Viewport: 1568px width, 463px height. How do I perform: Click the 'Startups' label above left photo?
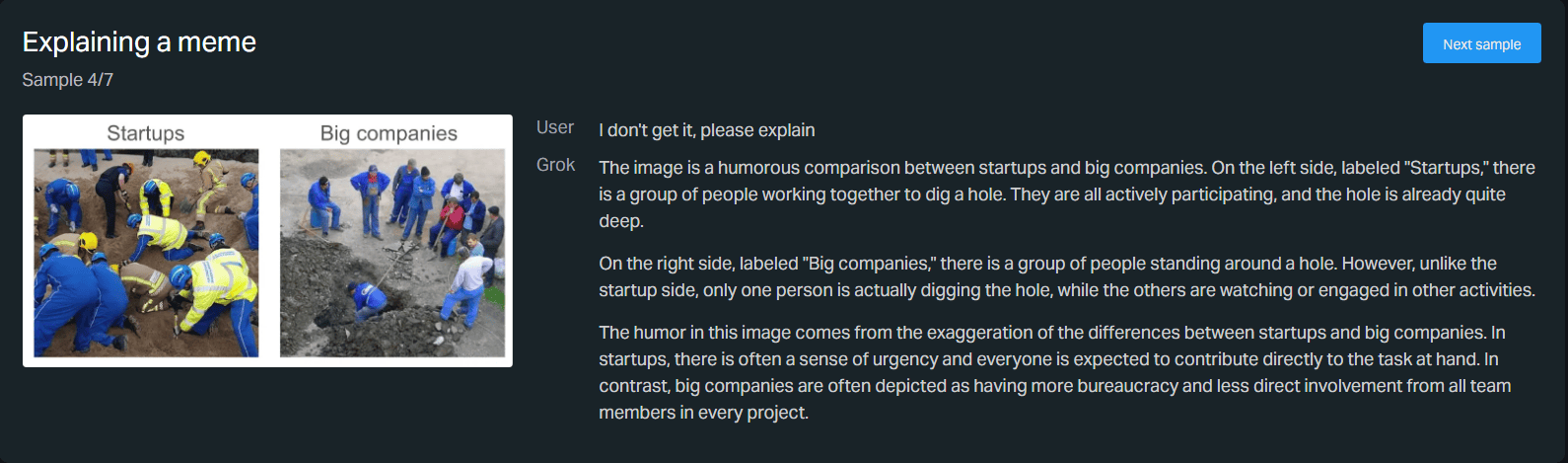click(x=146, y=133)
